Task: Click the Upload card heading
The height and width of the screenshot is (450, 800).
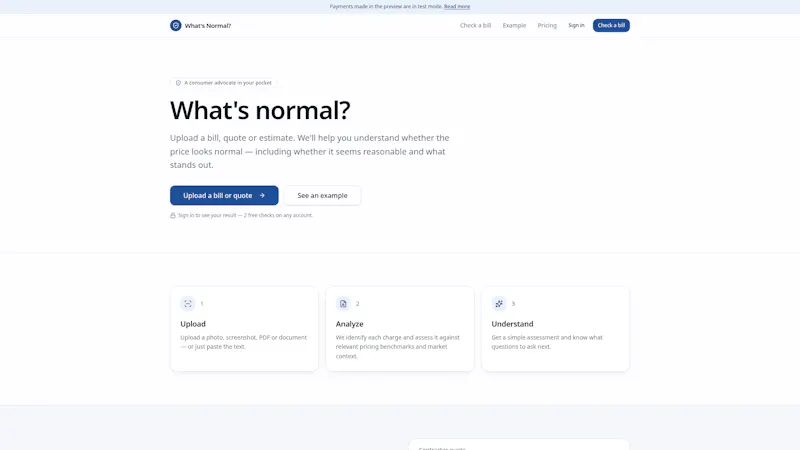Action: tap(193, 324)
